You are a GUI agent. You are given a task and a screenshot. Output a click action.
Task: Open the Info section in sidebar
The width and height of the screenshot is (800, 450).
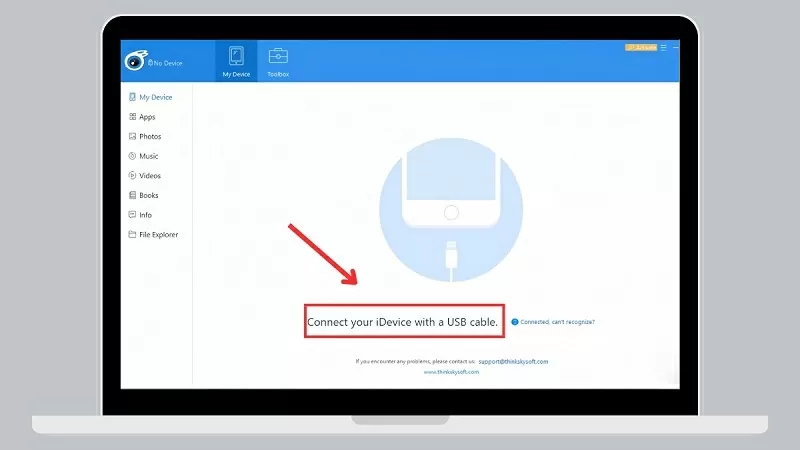[x=145, y=215]
